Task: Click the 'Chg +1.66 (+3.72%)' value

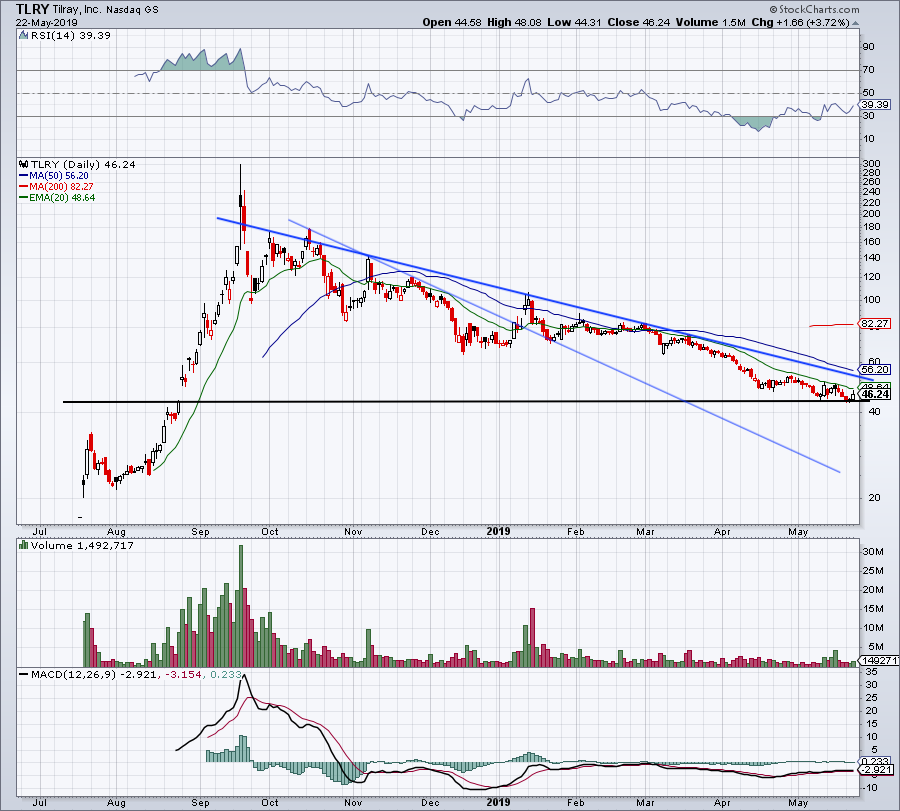Action: coord(800,22)
